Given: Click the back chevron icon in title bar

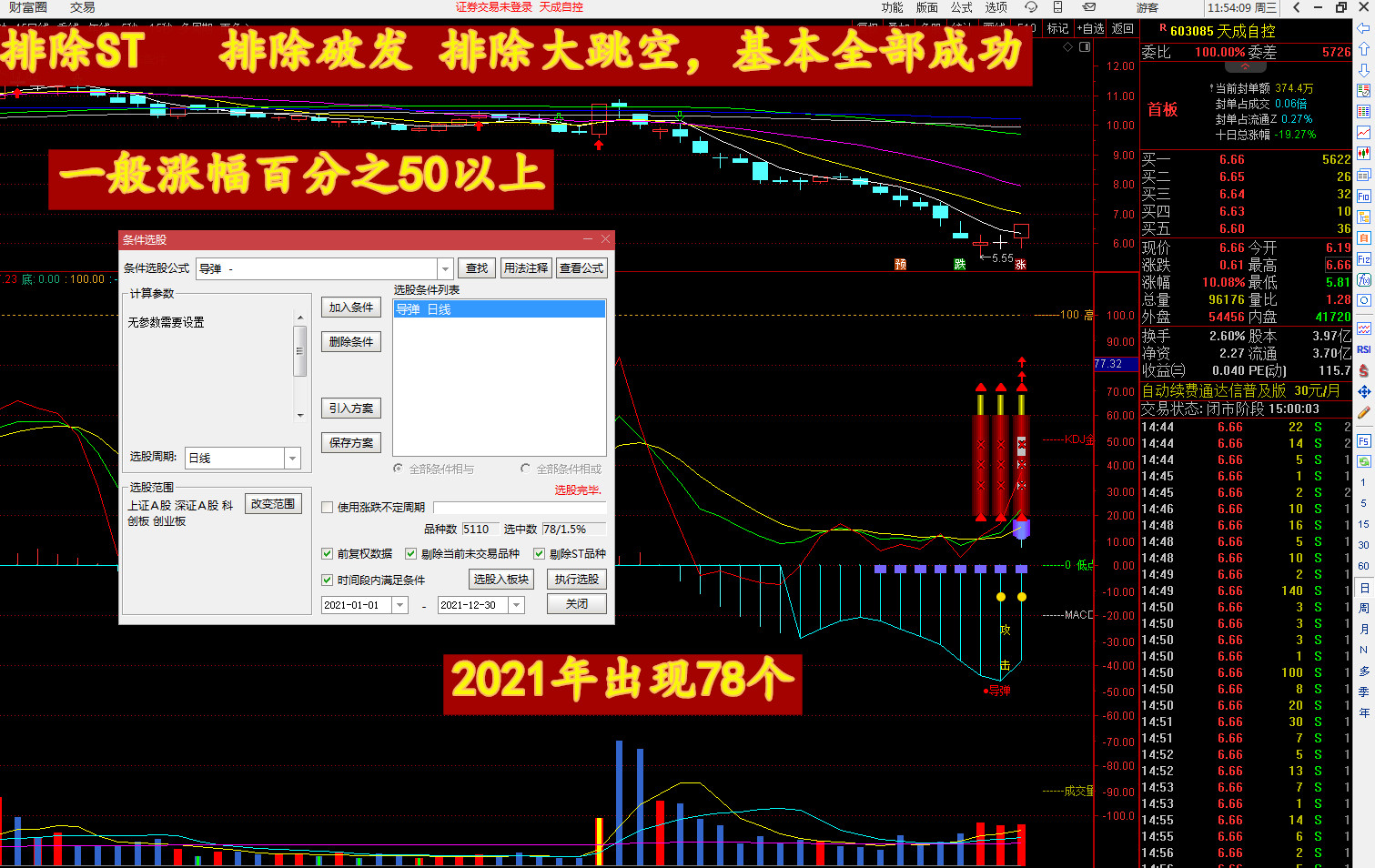Looking at the screenshot, I should coord(1299,7).
